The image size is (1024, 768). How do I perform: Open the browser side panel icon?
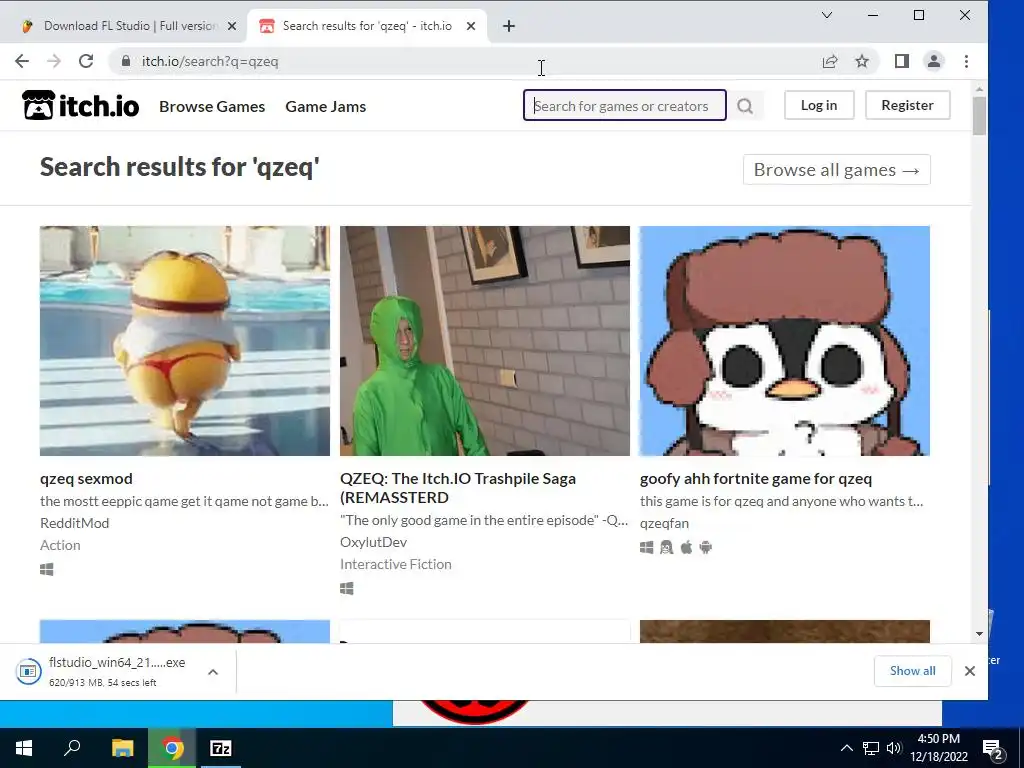coord(902,61)
